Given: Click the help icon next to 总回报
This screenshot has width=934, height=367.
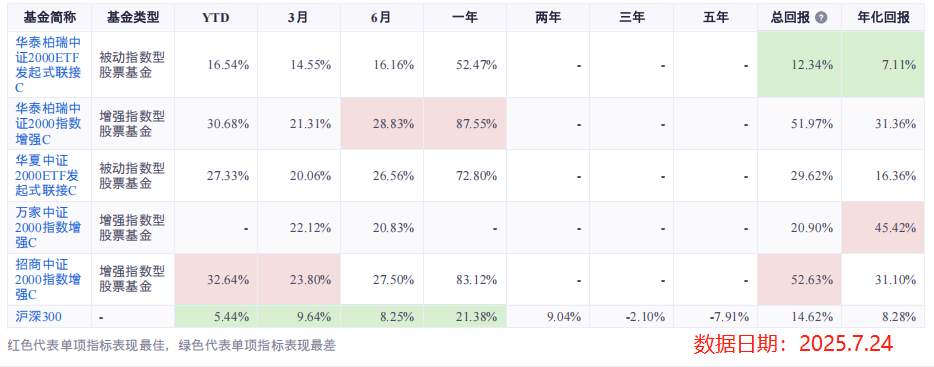Looking at the screenshot, I should pyautogui.click(x=821, y=18).
